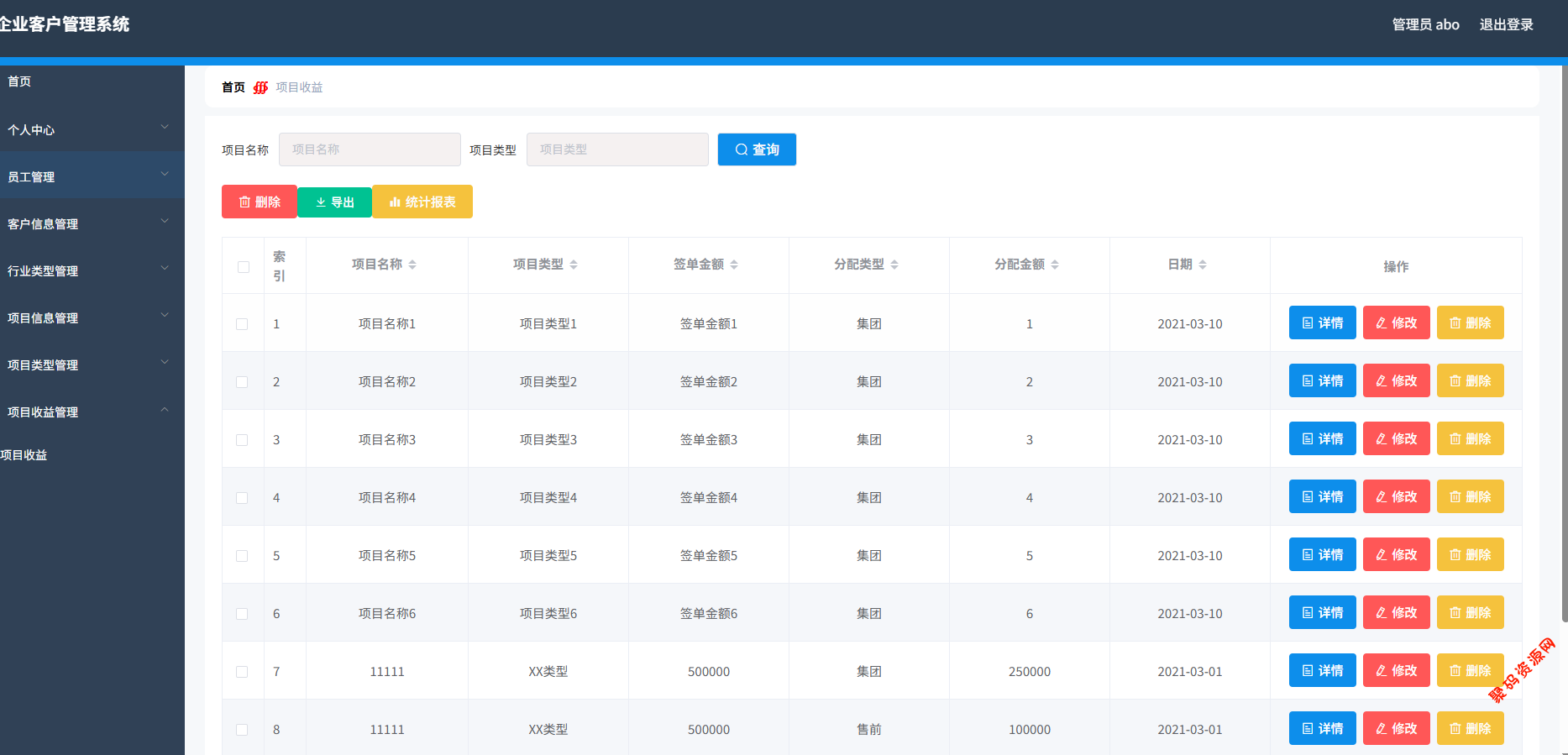The height and width of the screenshot is (755, 1568).
Task: Collapse the 项目收益管理 sidebar menu
Action: (92, 412)
